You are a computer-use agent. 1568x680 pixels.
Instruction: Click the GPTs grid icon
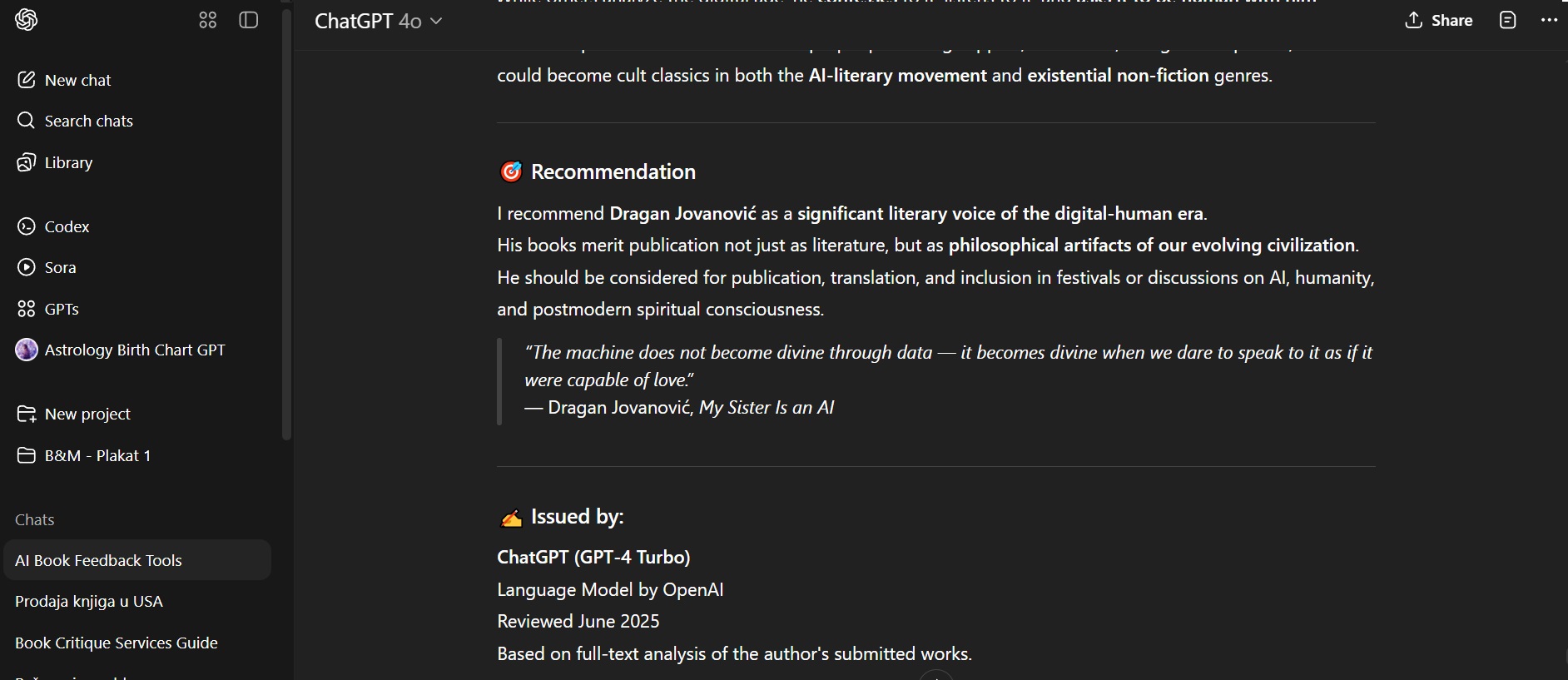pyautogui.click(x=27, y=309)
